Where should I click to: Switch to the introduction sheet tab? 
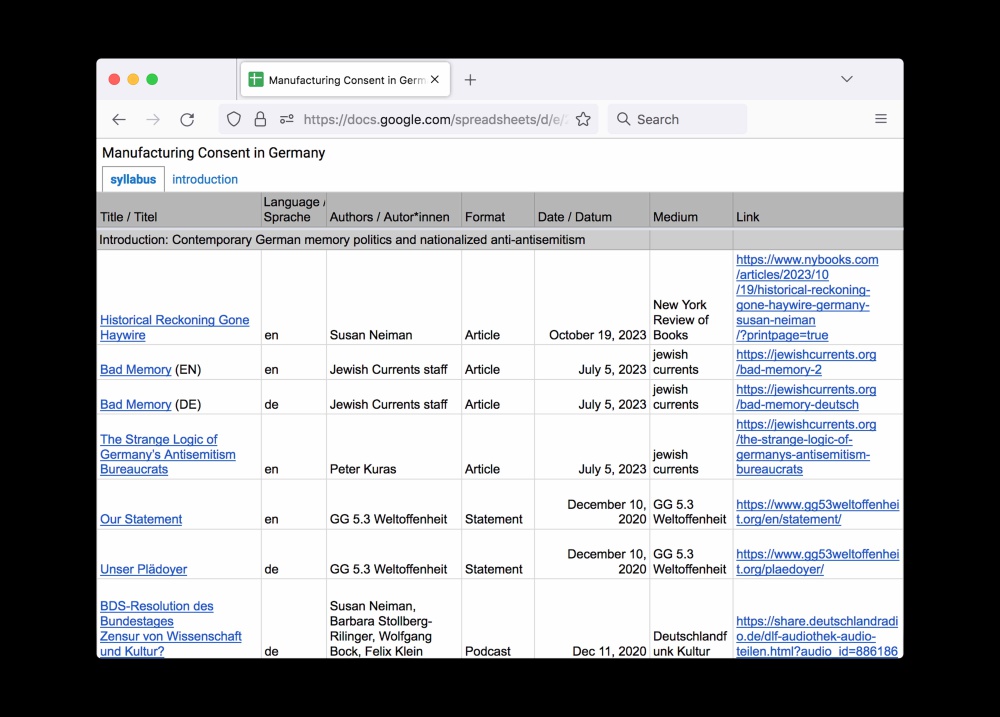click(205, 180)
